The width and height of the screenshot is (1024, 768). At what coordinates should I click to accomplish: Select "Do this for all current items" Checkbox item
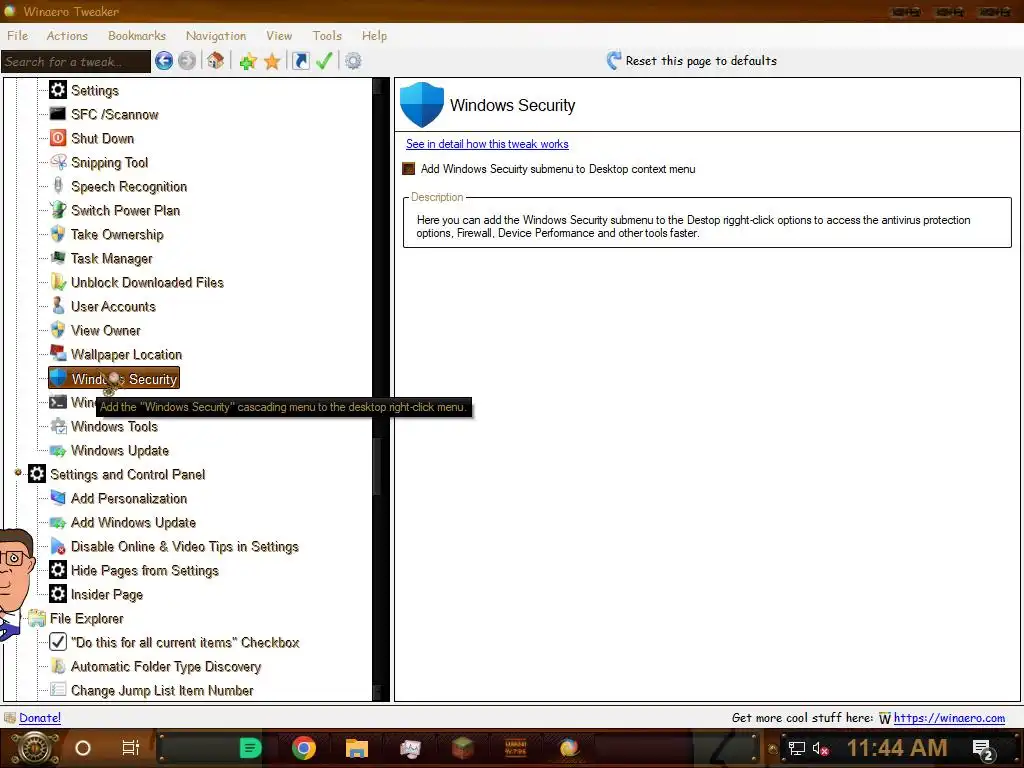[x=185, y=642]
